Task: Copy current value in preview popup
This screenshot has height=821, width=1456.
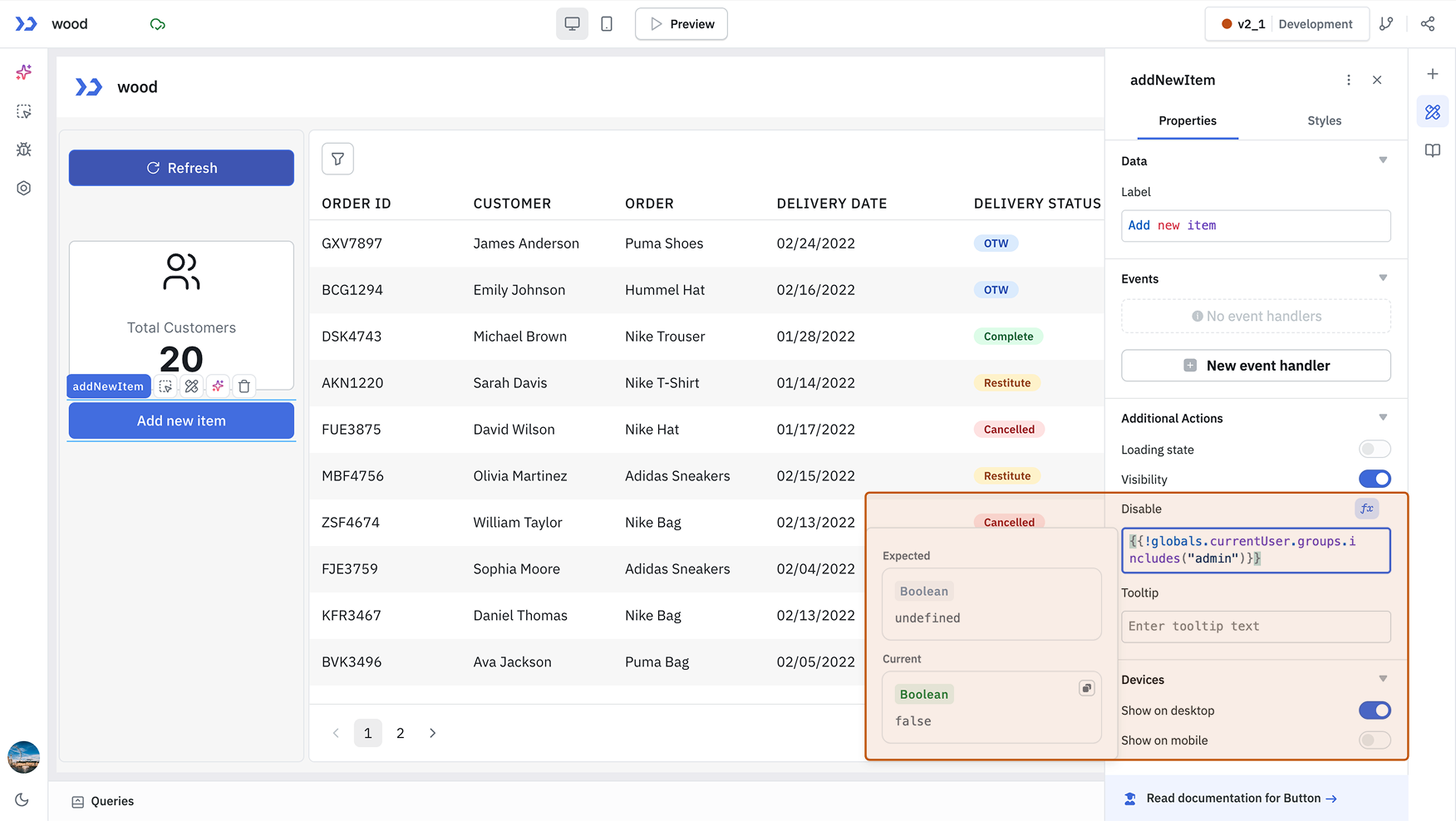Action: [1086, 688]
